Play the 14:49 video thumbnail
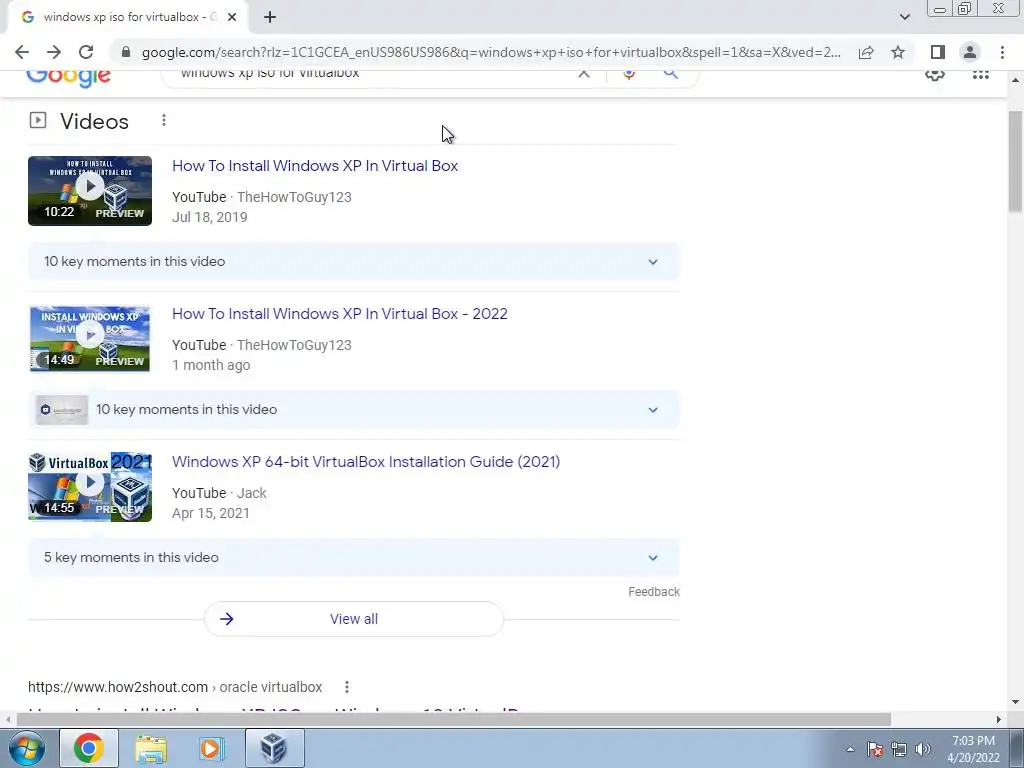This screenshot has height=768, width=1024. click(90, 339)
